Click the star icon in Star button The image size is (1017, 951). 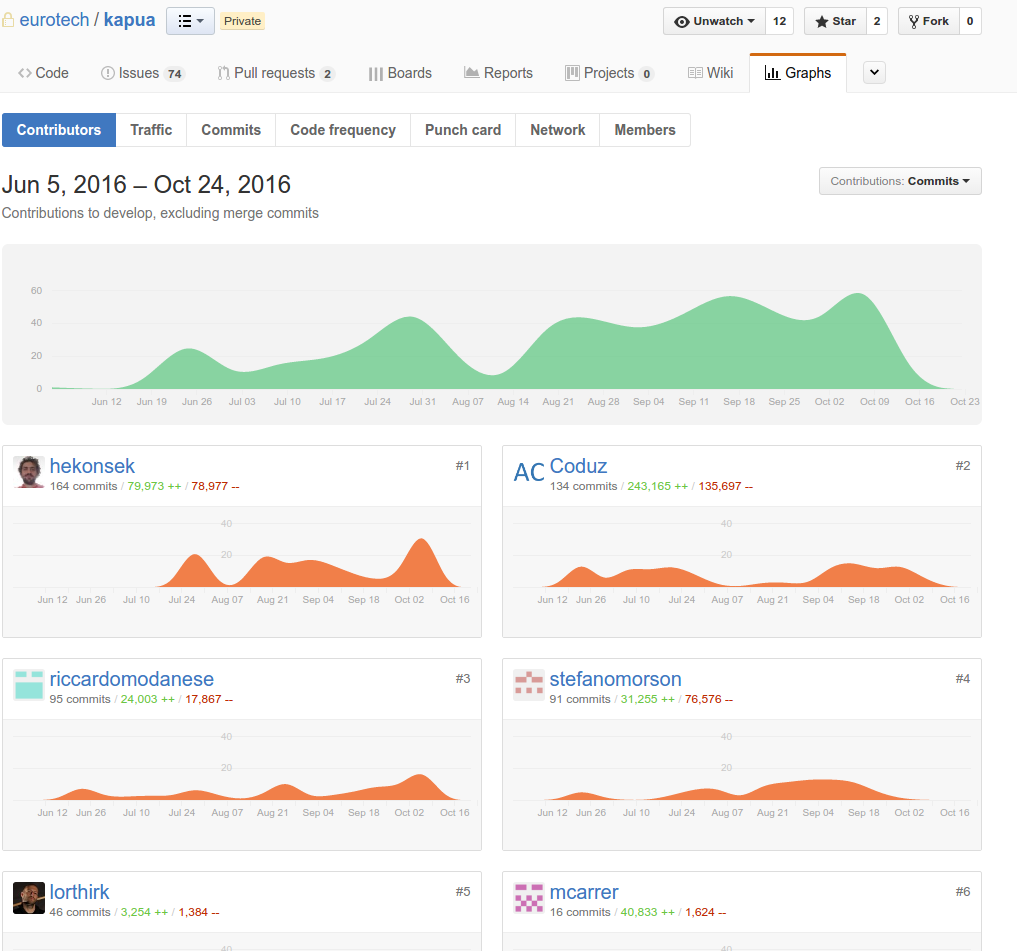(822, 21)
